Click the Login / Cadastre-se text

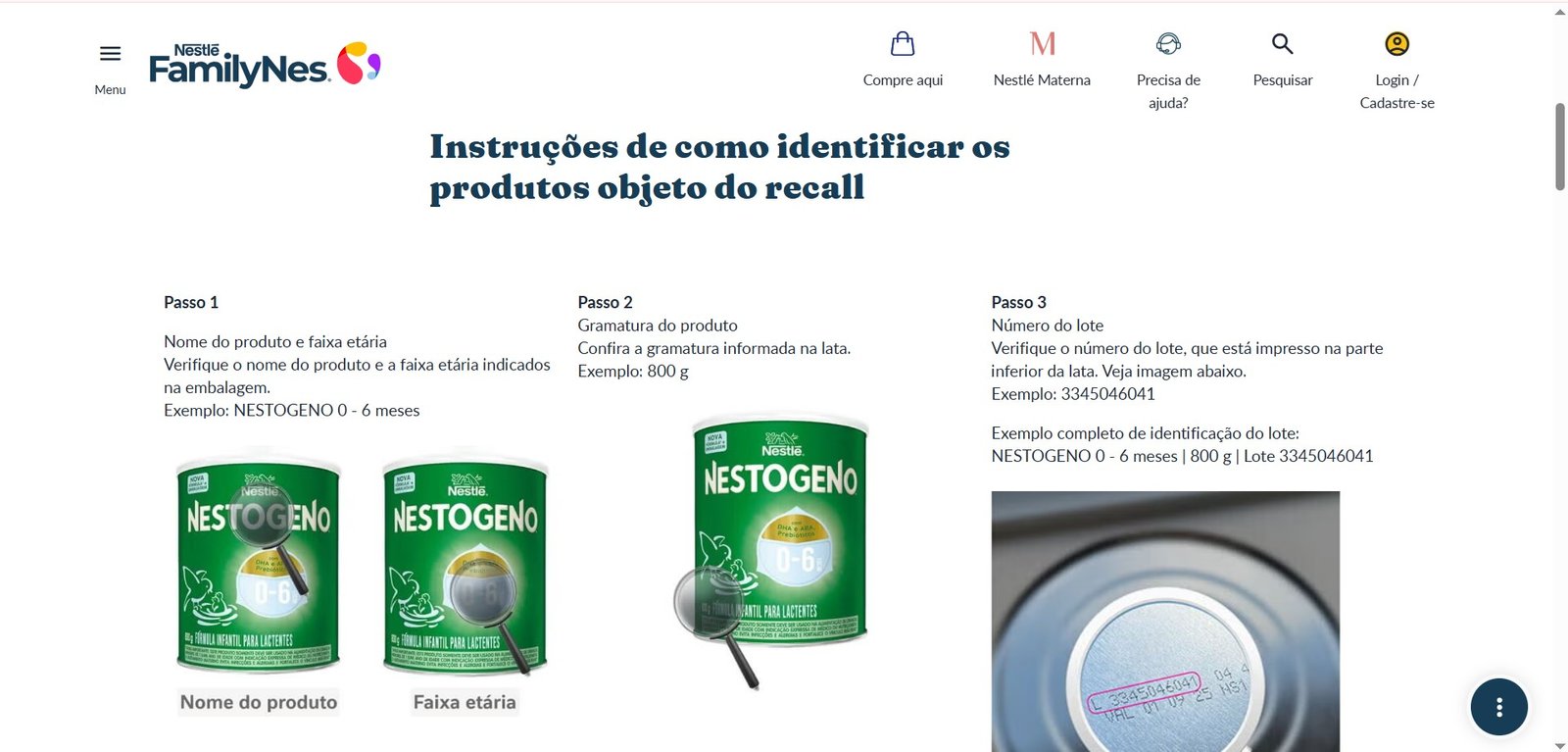pyautogui.click(x=1396, y=91)
